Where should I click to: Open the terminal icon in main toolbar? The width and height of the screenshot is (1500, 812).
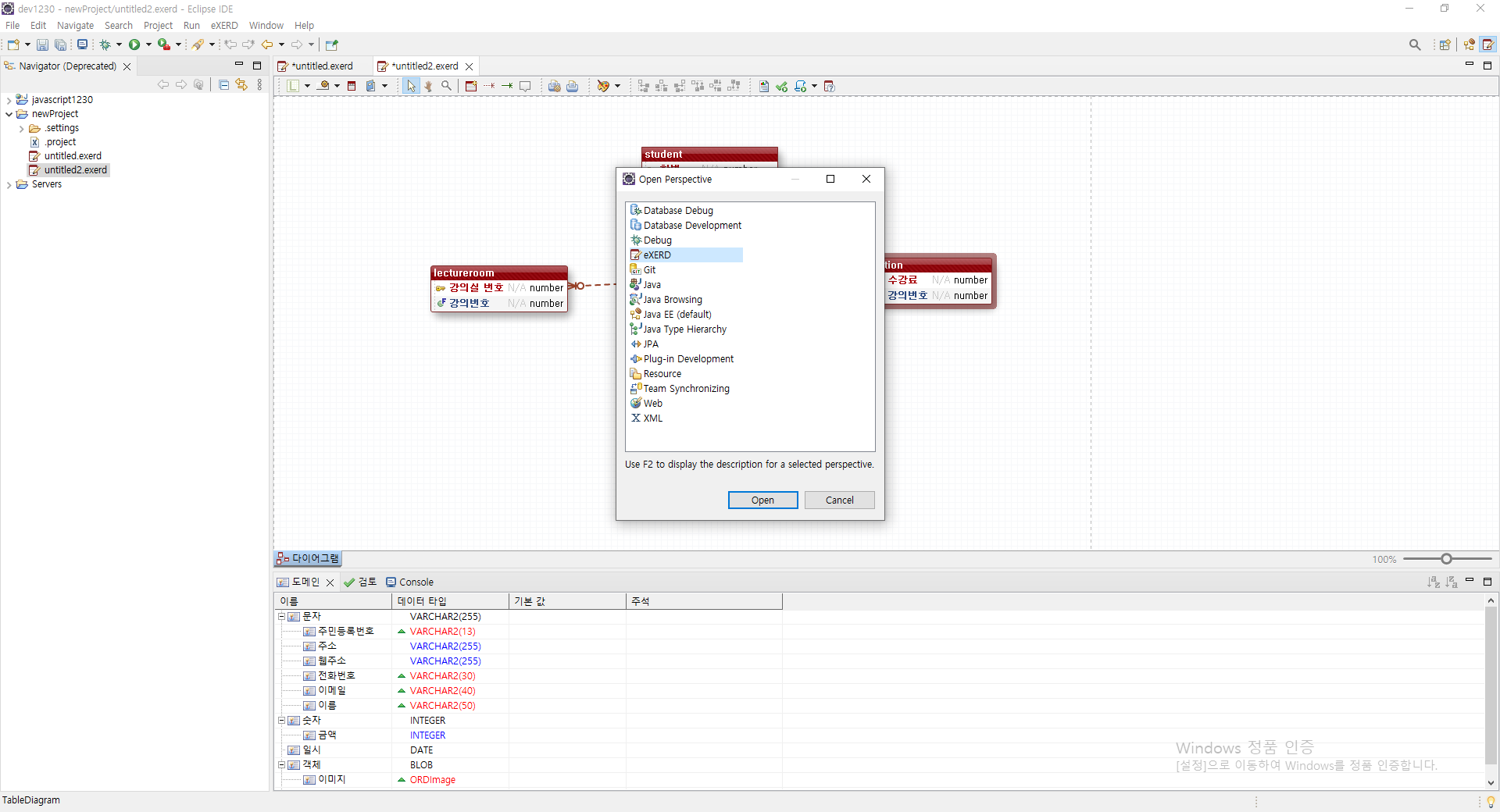click(82, 45)
